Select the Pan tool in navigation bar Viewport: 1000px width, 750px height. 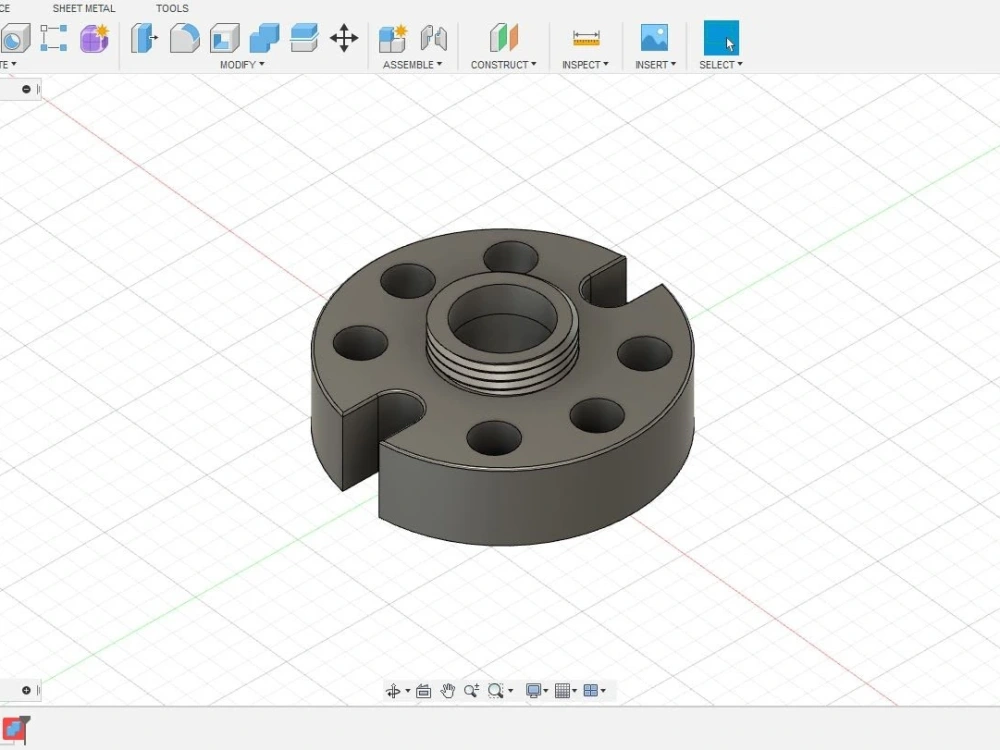point(447,690)
